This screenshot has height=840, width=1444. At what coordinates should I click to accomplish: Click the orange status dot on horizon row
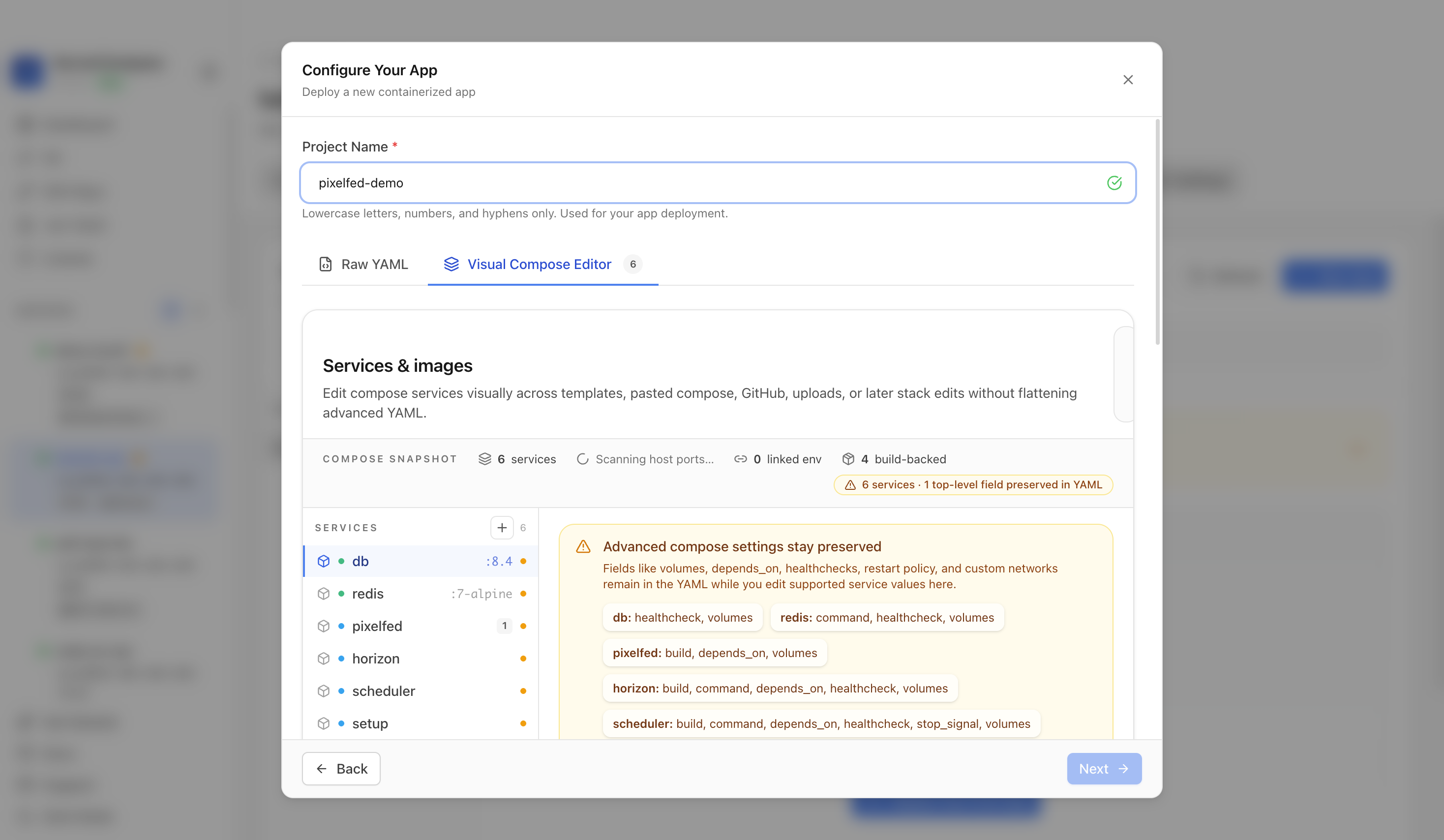tap(523, 659)
